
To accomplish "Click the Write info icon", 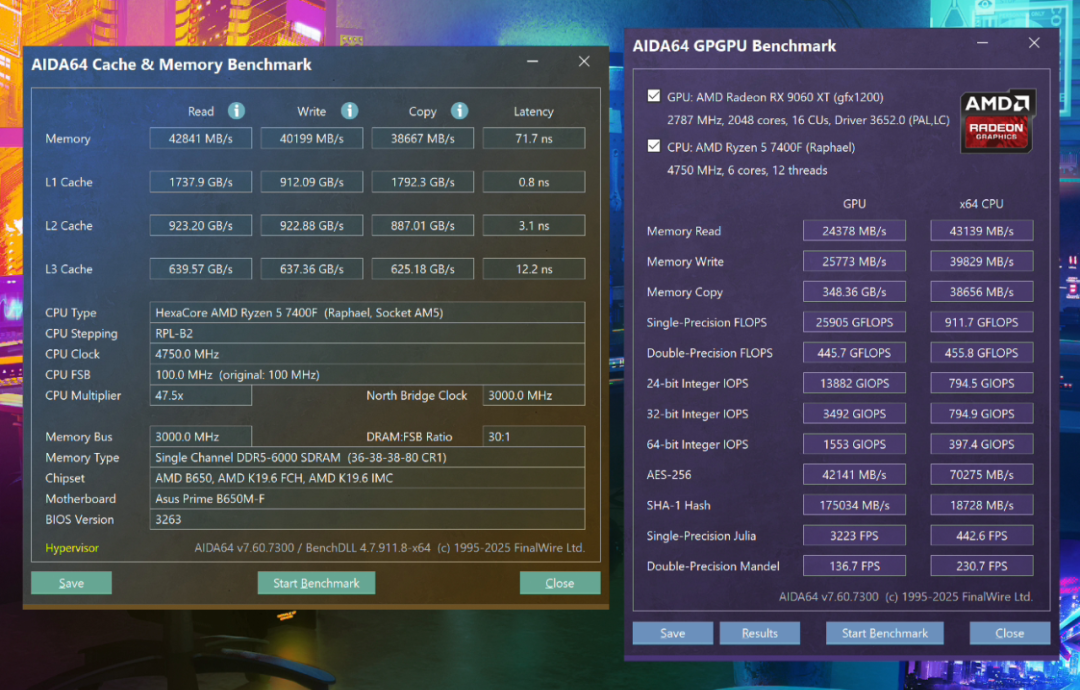I will coord(349,110).
